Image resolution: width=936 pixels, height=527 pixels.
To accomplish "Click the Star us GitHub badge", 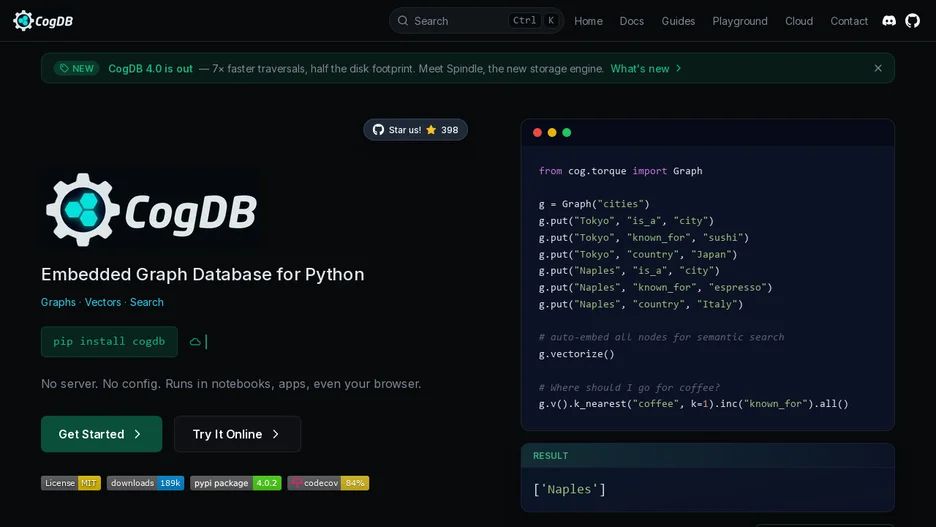I will click(415, 130).
